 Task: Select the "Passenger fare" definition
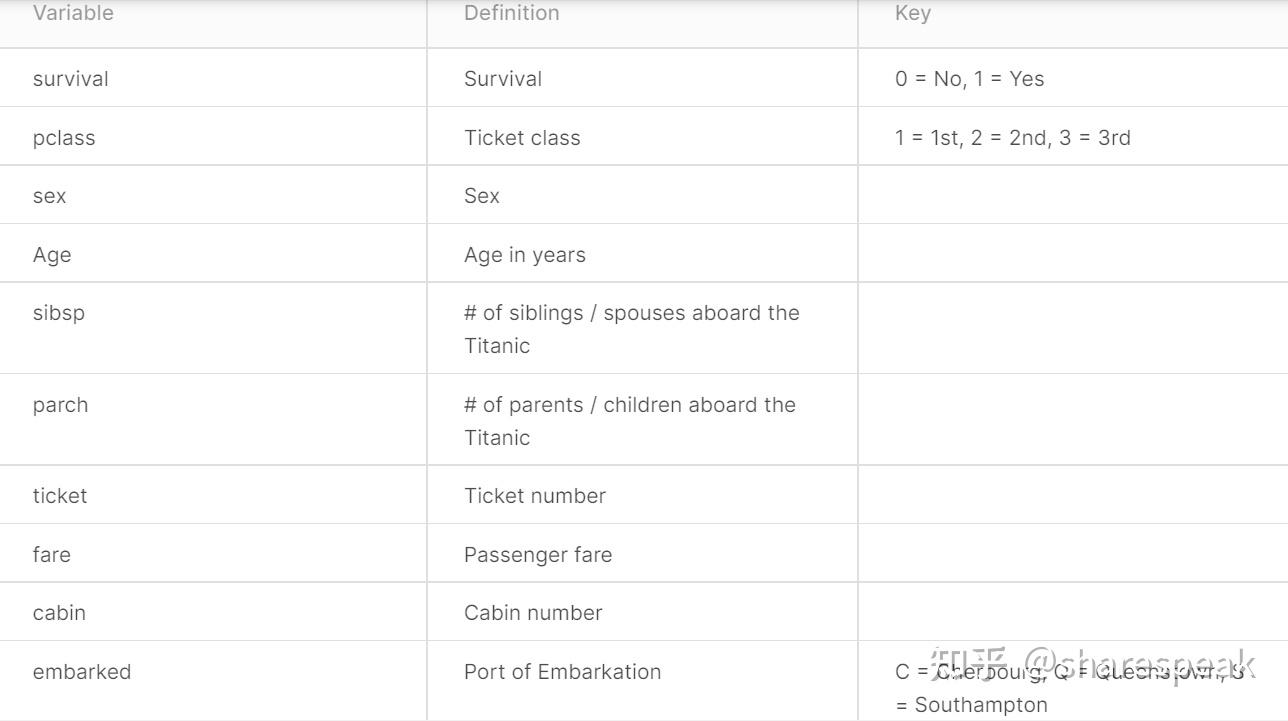(x=537, y=555)
